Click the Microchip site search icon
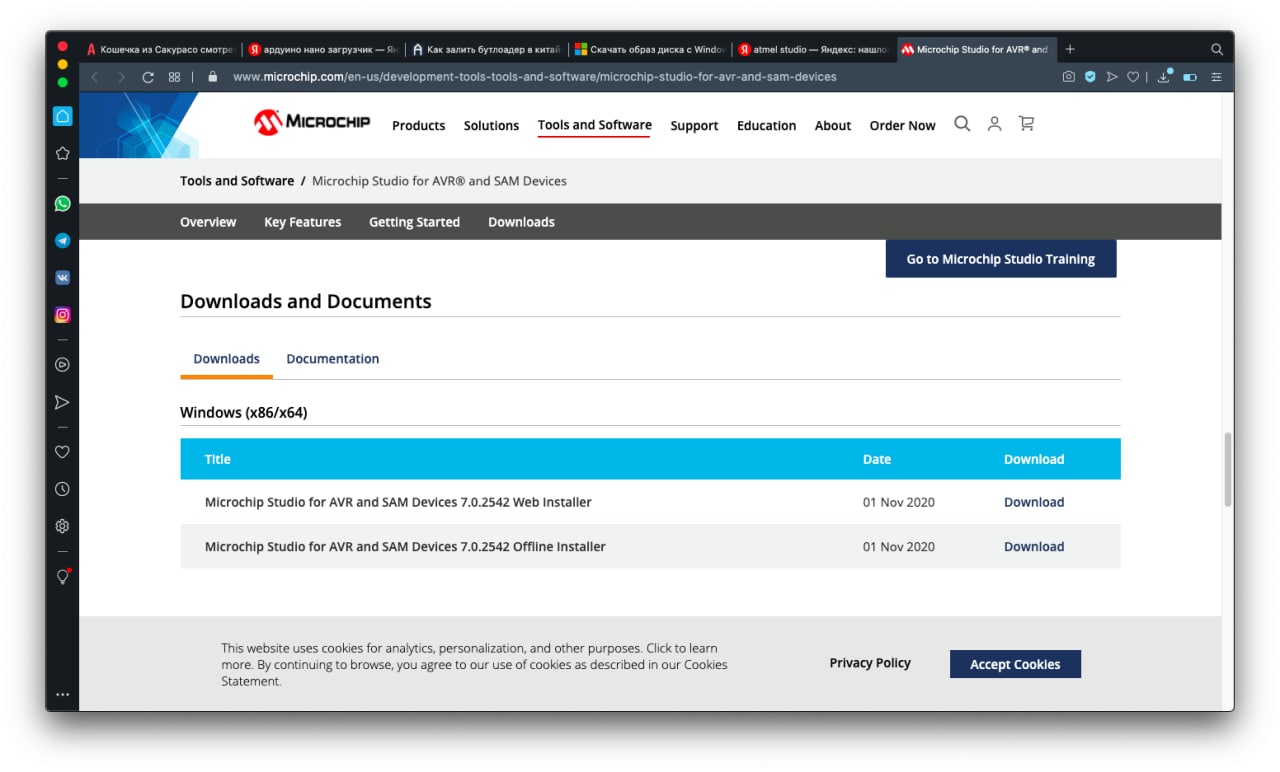Viewport: 1280px width, 772px height. [x=962, y=124]
